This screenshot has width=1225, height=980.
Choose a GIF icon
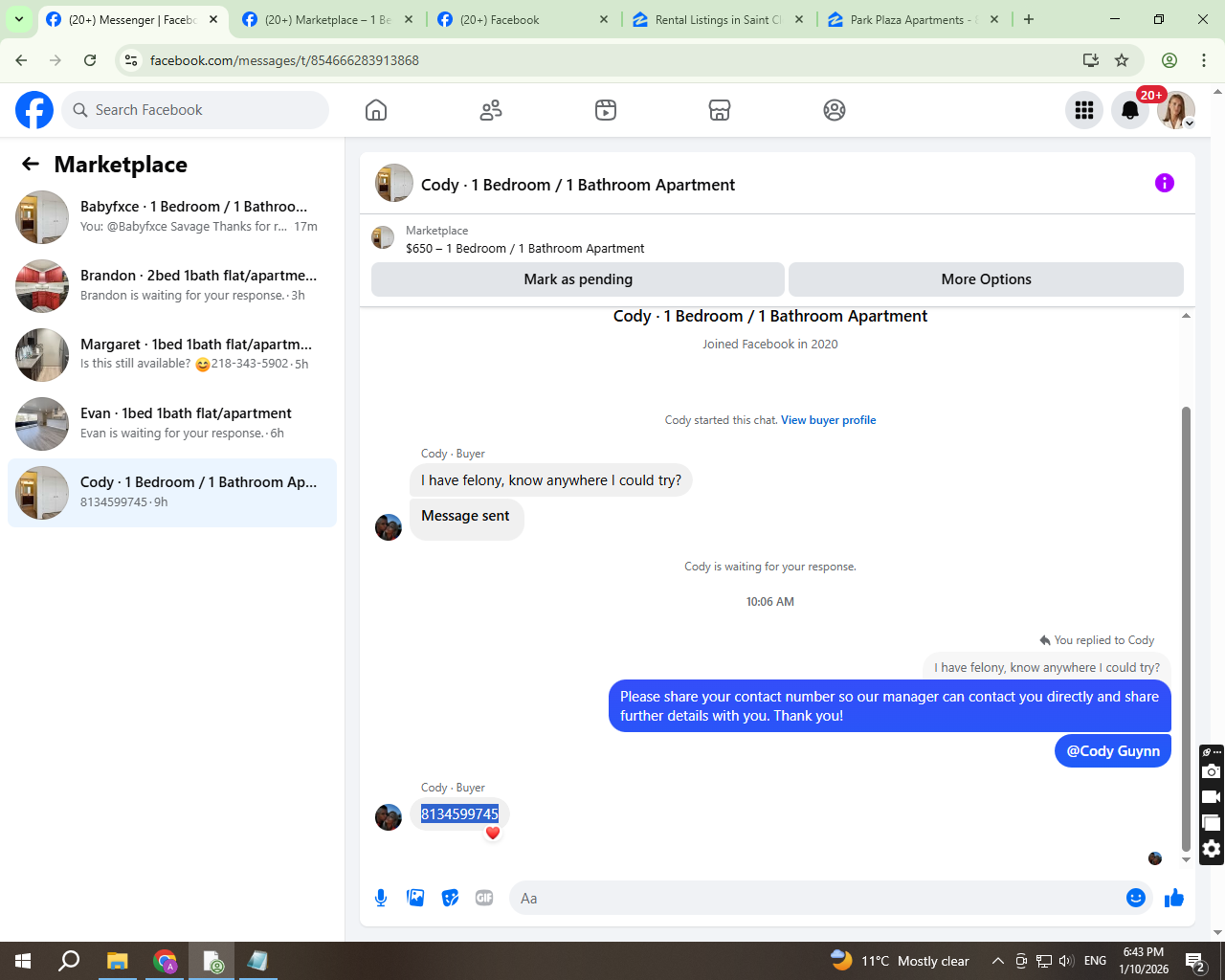pos(484,898)
